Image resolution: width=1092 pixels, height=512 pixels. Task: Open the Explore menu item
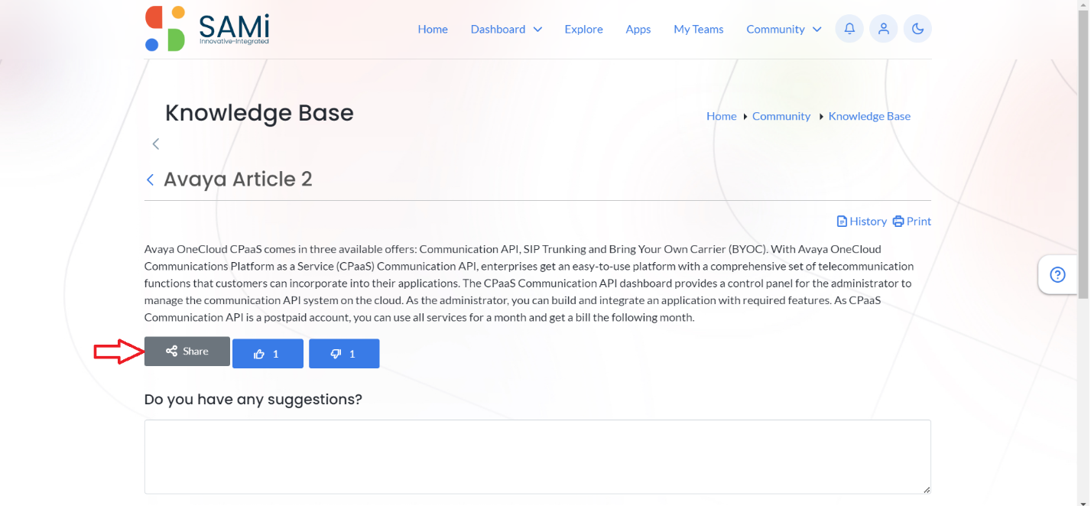pyautogui.click(x=584, y=29)
